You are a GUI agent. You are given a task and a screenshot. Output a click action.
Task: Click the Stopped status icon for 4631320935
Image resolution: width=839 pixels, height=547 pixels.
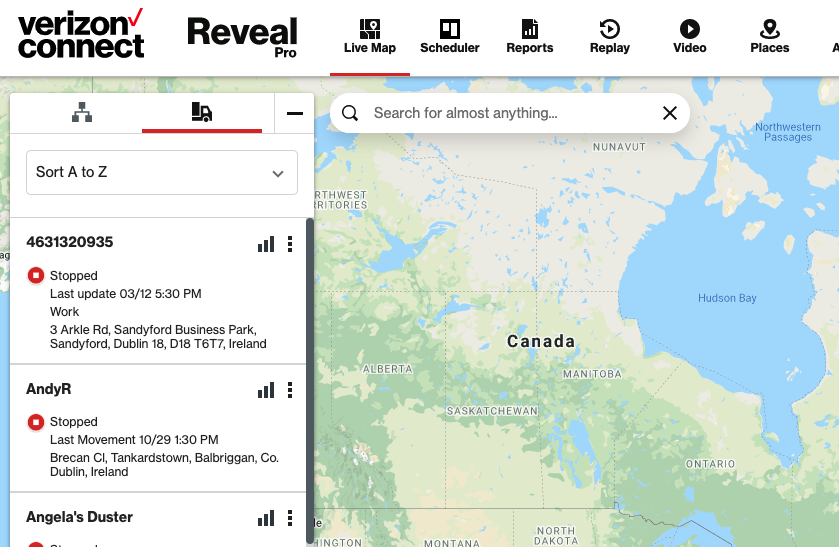coord(36,276)
